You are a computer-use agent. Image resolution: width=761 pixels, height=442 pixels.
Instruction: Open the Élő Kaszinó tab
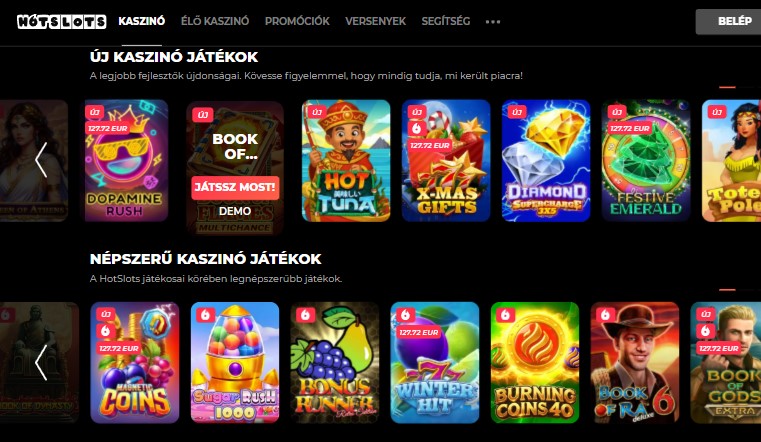[215, 21]
